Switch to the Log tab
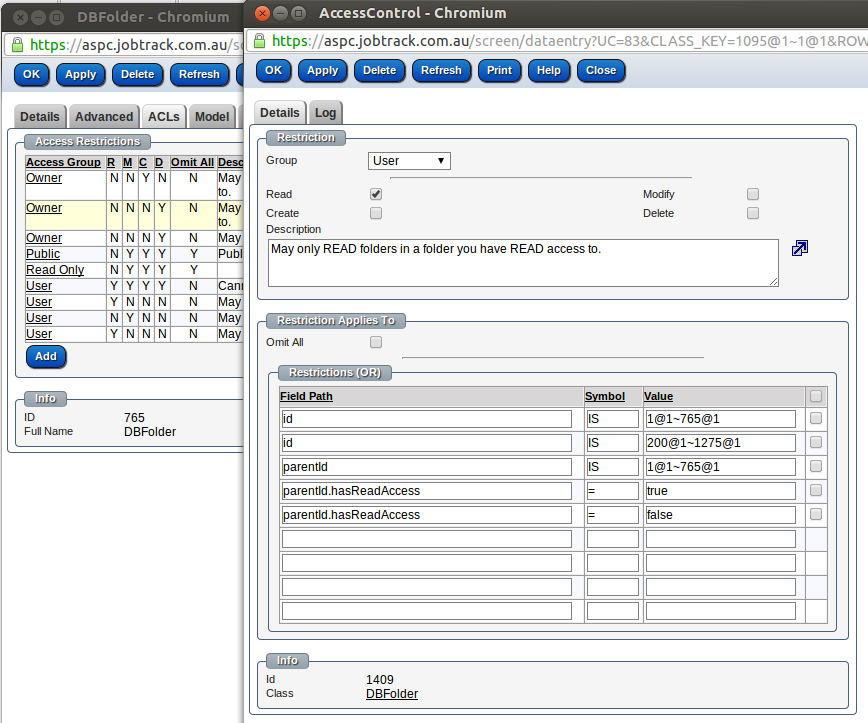The width and height of the screenshot is (868, 723). (x=325, y=113)
